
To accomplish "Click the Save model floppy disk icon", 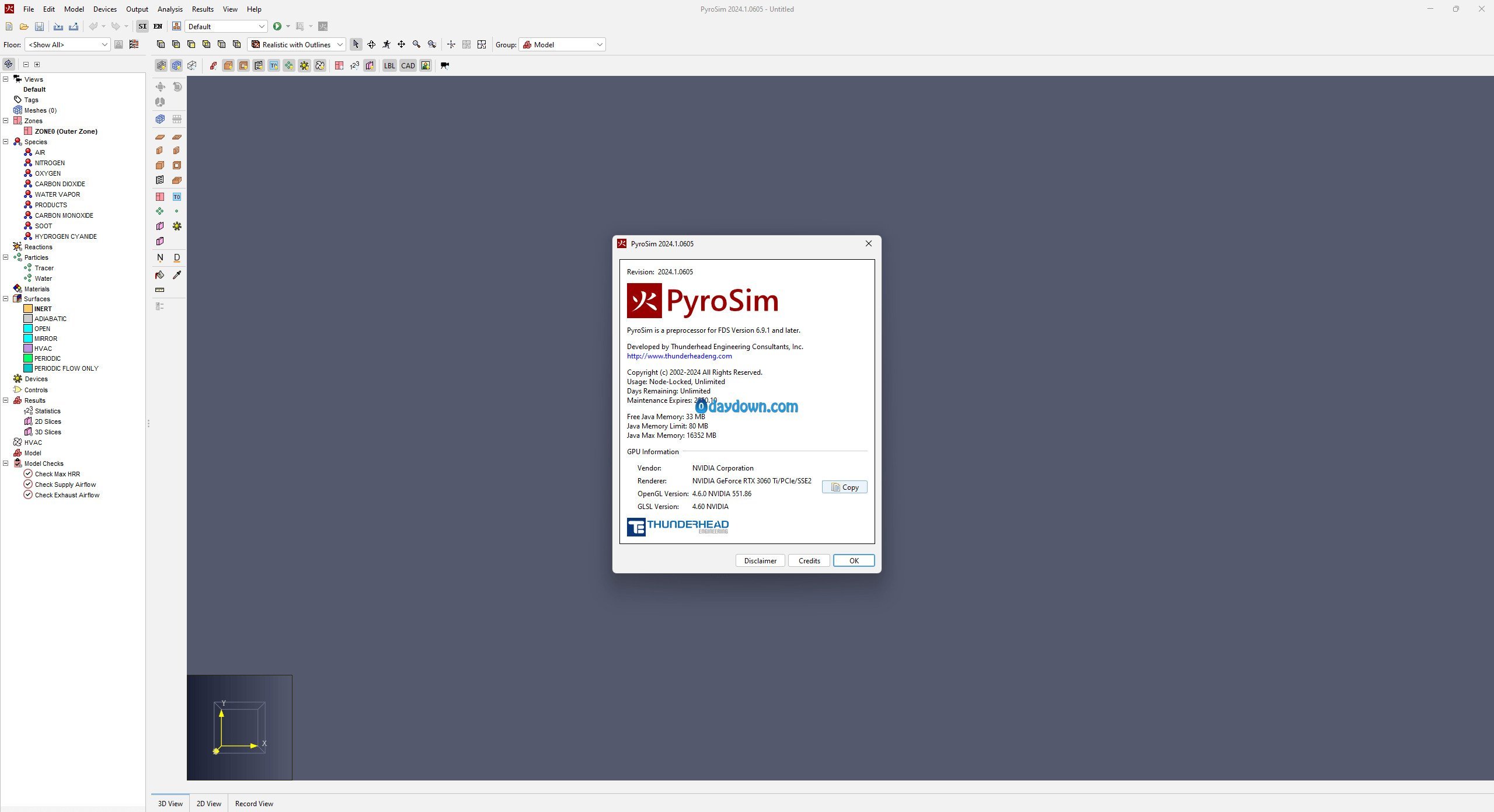I will [39, 26].
